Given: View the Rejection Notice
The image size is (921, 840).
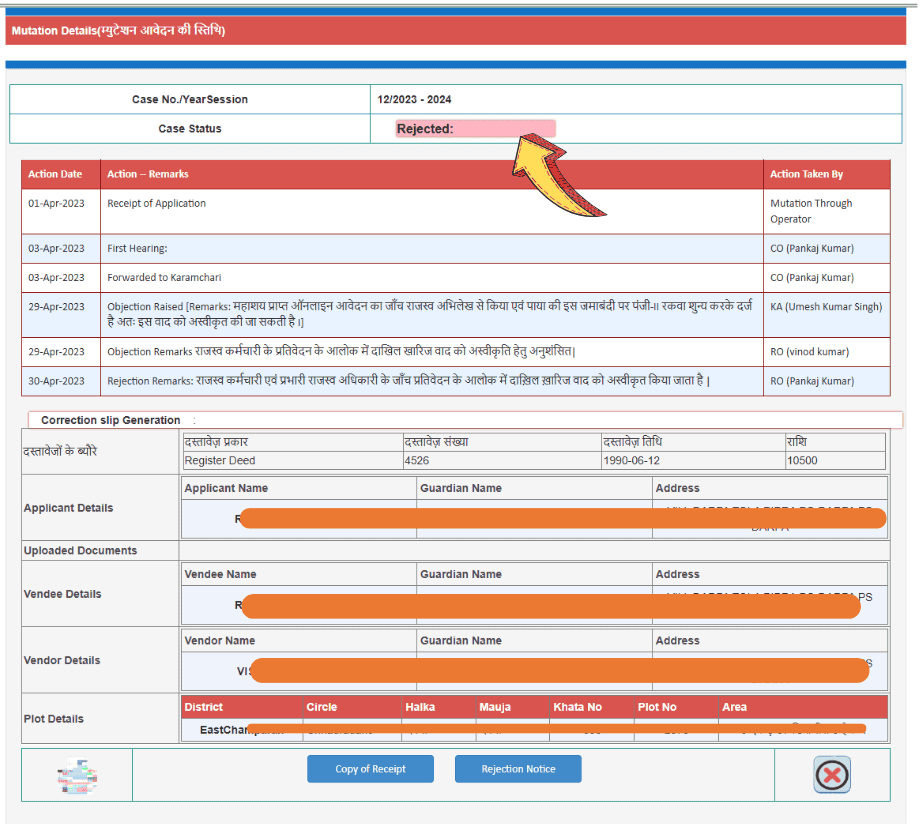Looking at the screenshot, I should (x=517, y=769).
